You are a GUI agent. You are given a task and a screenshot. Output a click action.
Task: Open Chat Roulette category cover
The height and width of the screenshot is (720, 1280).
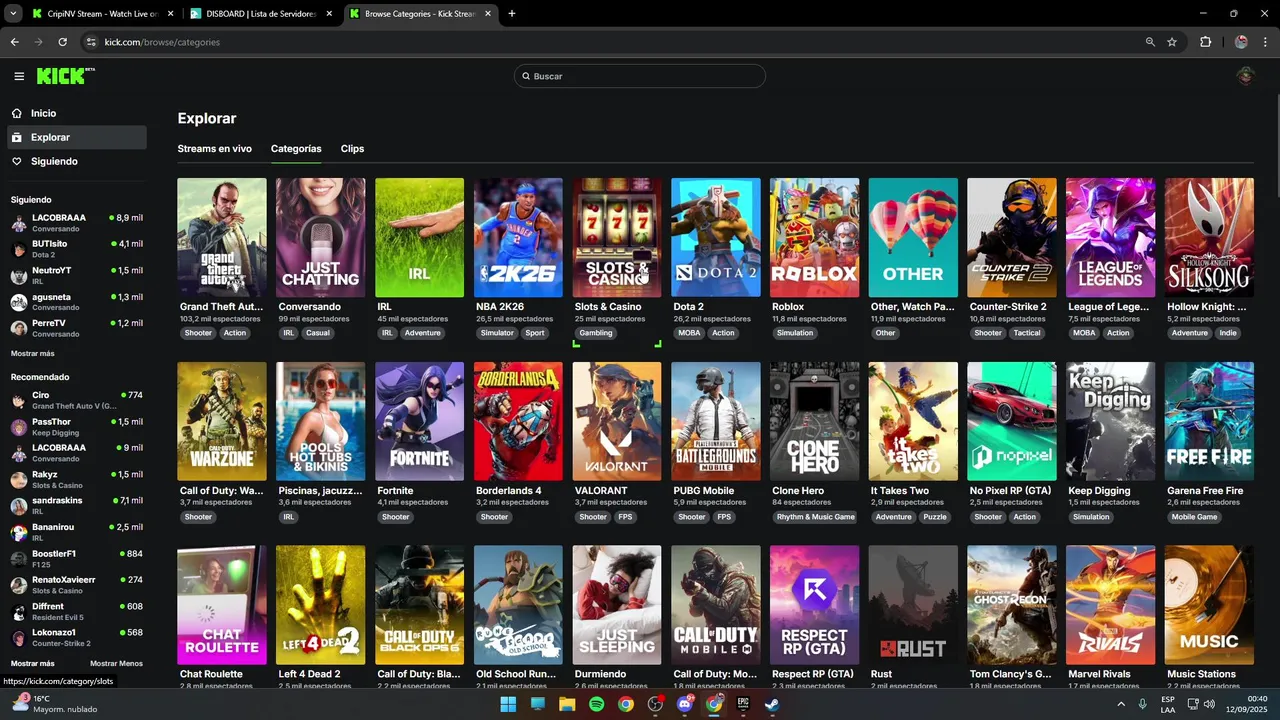[222, 605]
